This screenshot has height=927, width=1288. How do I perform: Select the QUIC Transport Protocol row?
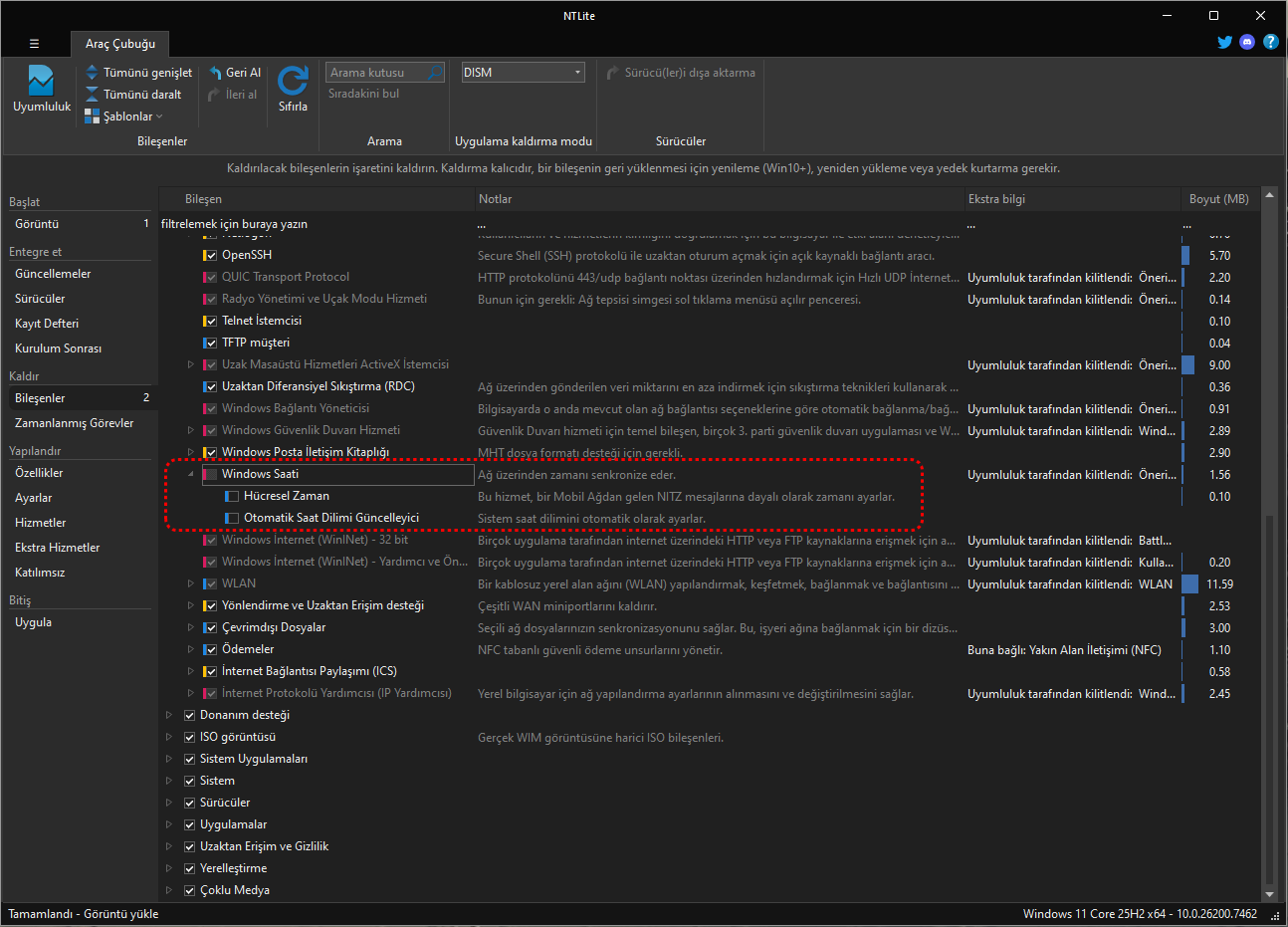click(x=712, y=278)
